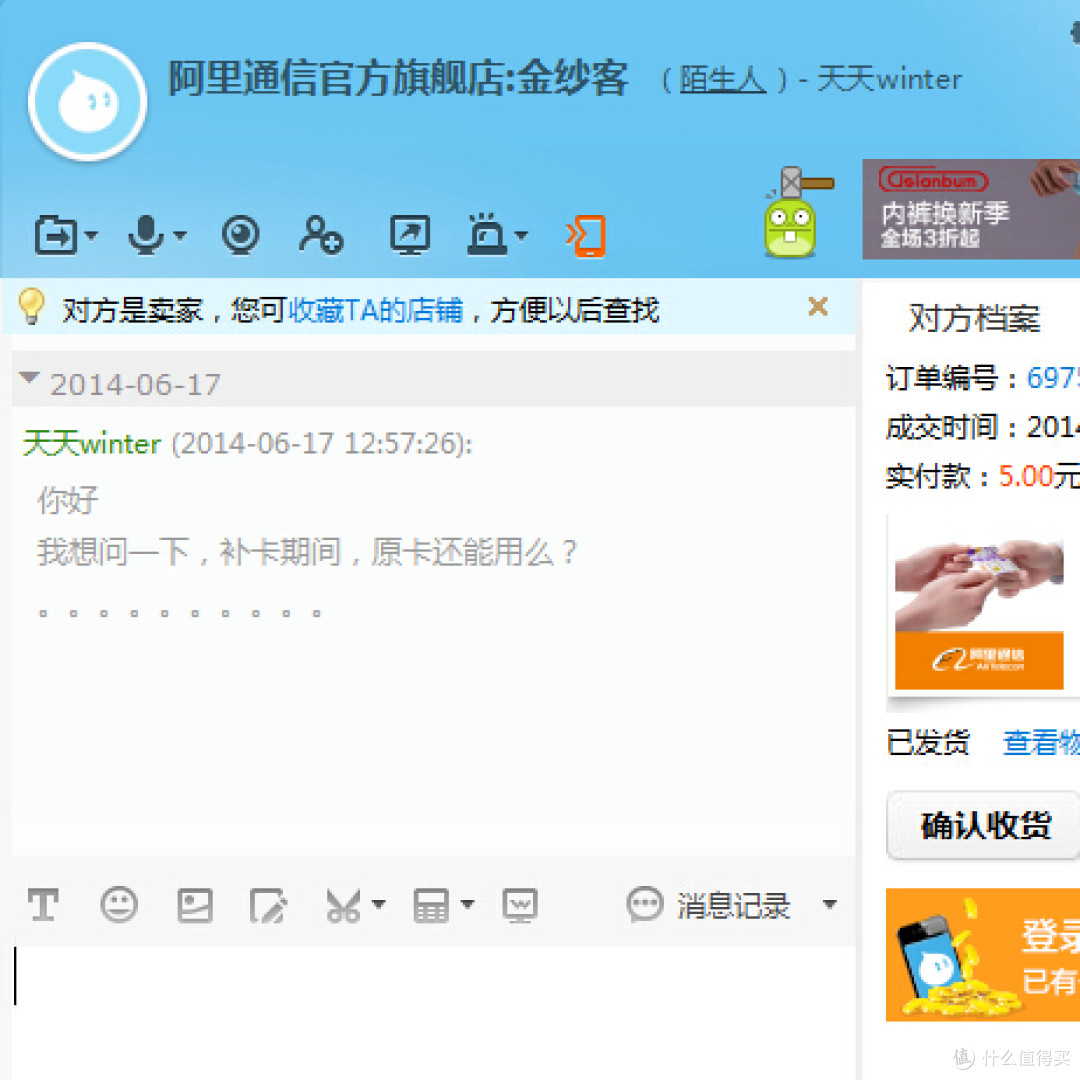Viewport: 1080px width, 1080px height.
Task: Expand 消息记录 dropdown arrow
Action: pos(830,904)
